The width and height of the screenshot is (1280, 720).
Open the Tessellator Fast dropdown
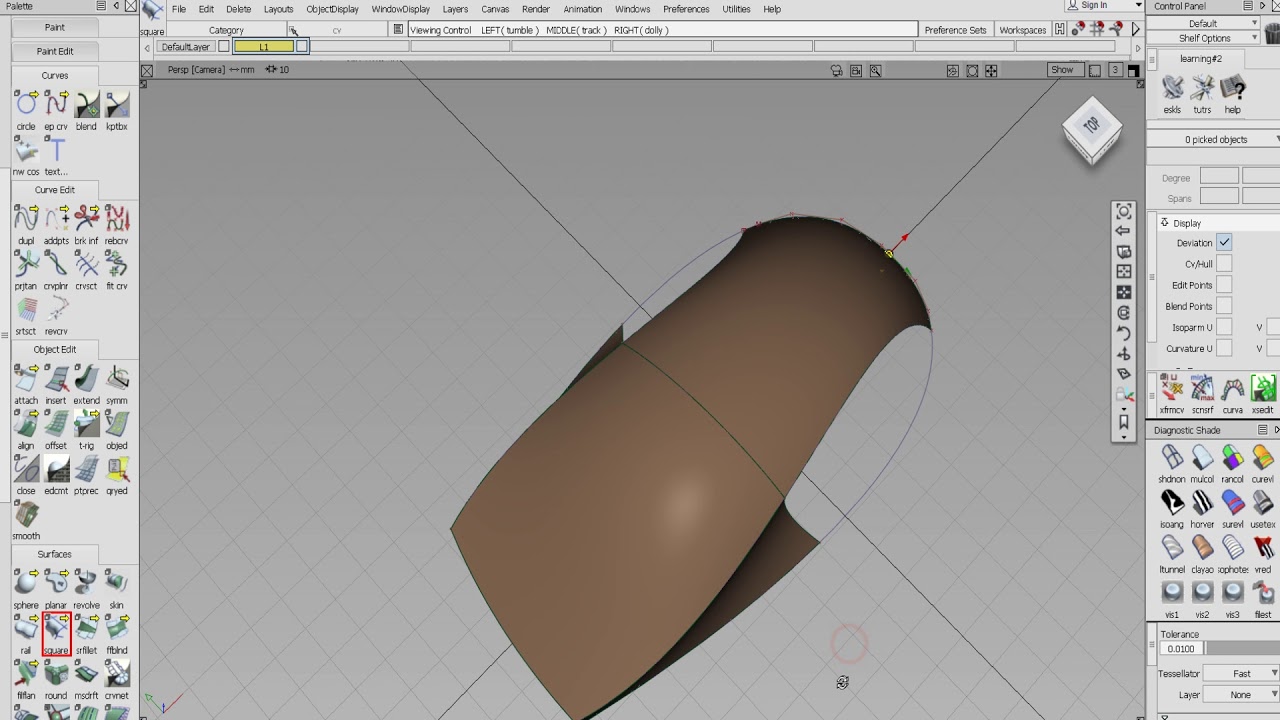click(x=1241, y=674)
